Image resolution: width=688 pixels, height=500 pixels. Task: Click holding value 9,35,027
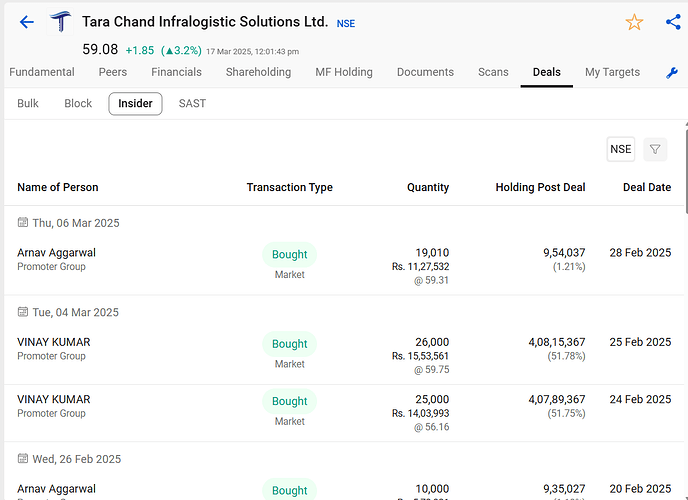564,489
